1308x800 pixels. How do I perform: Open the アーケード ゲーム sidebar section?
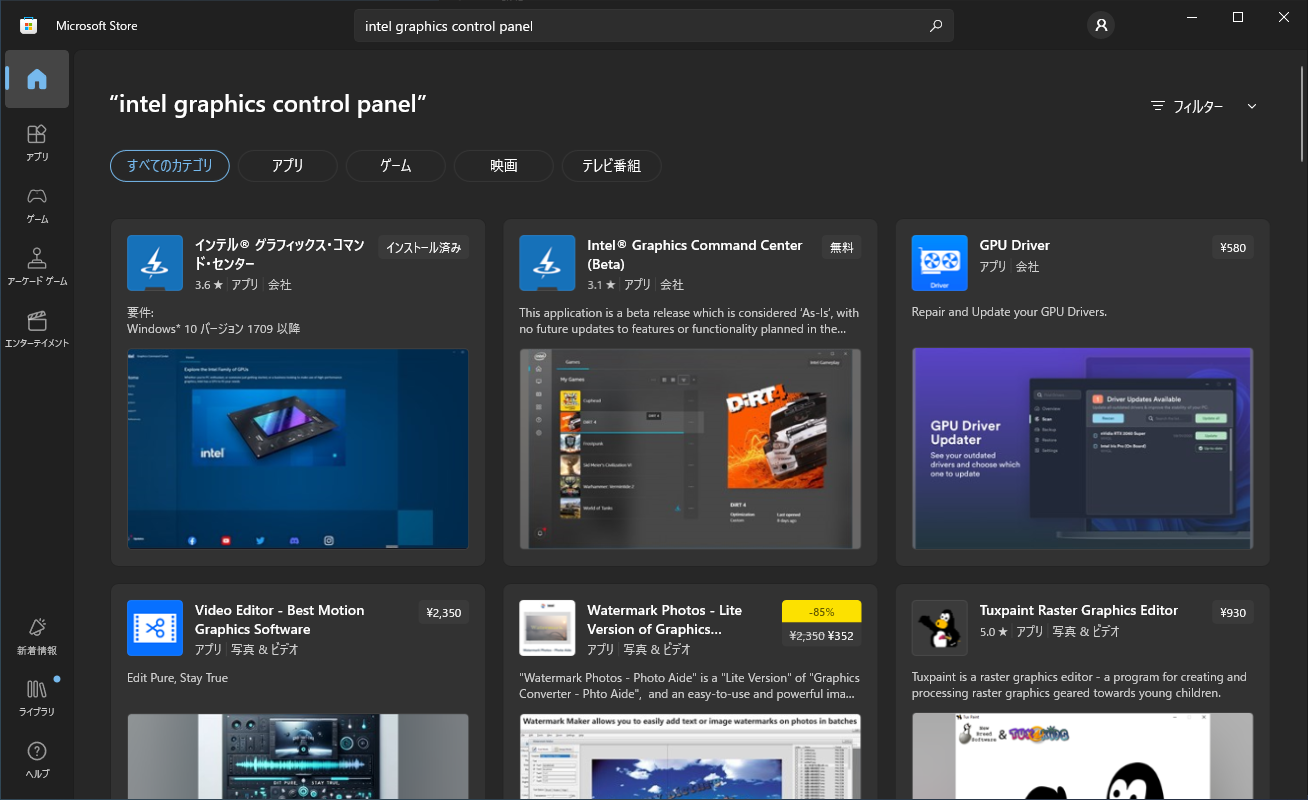(x=37, y=267)
